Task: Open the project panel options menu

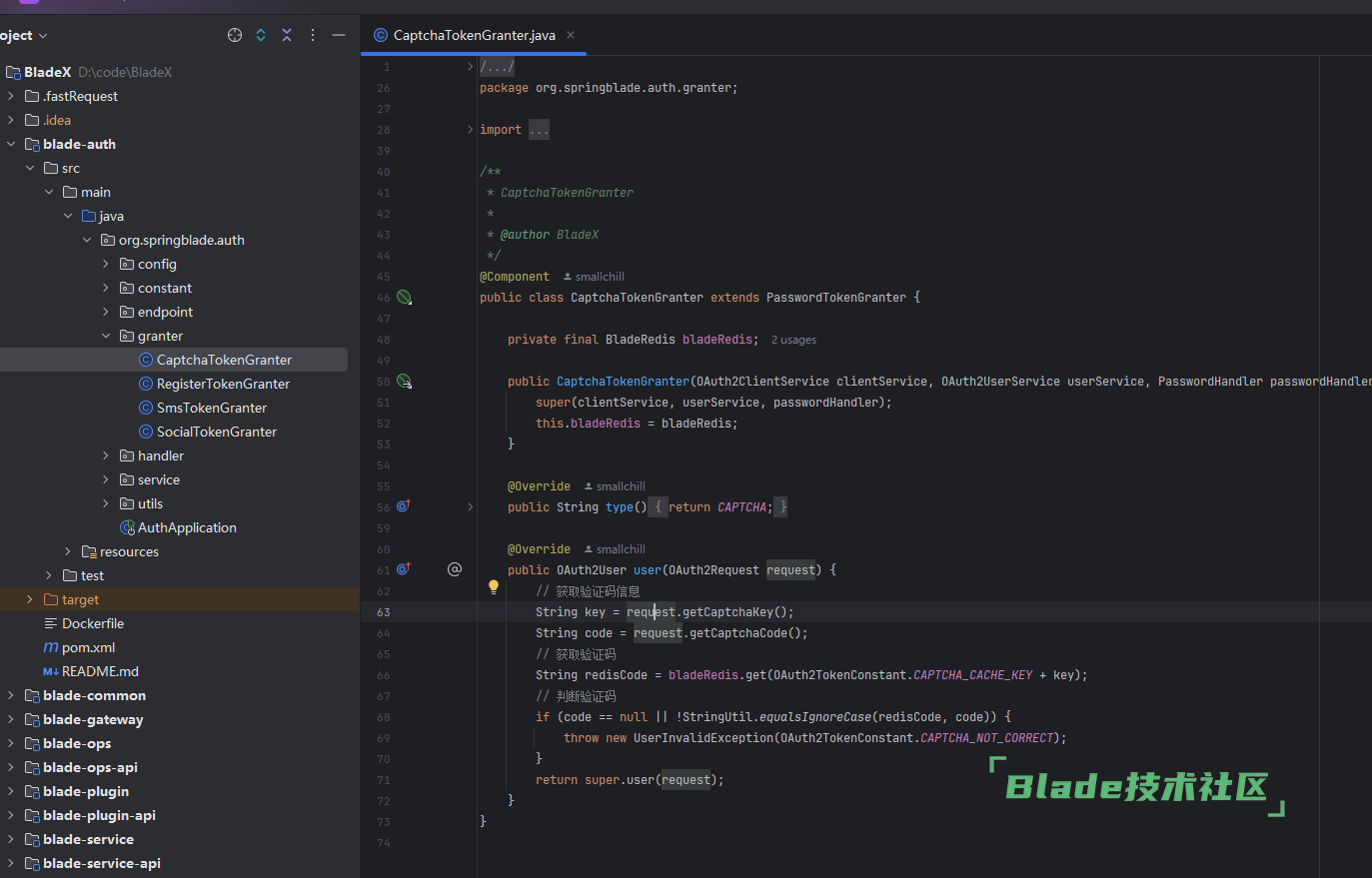Action: [313, 35]
